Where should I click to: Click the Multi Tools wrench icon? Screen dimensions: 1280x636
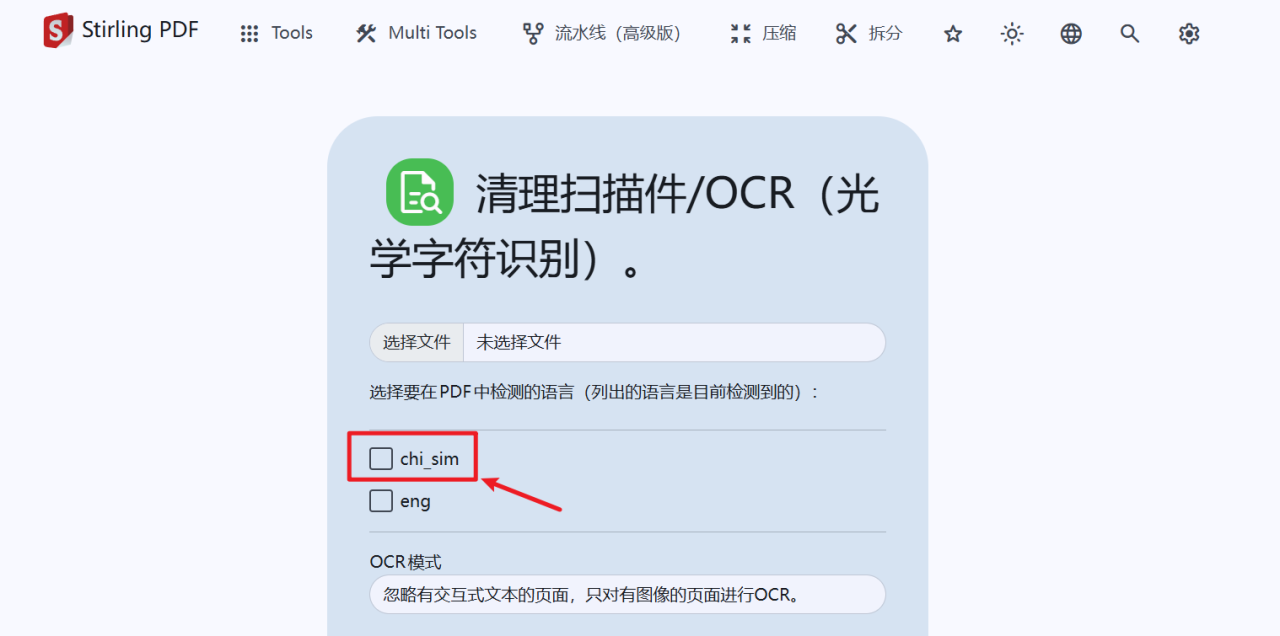pos(366,33)
